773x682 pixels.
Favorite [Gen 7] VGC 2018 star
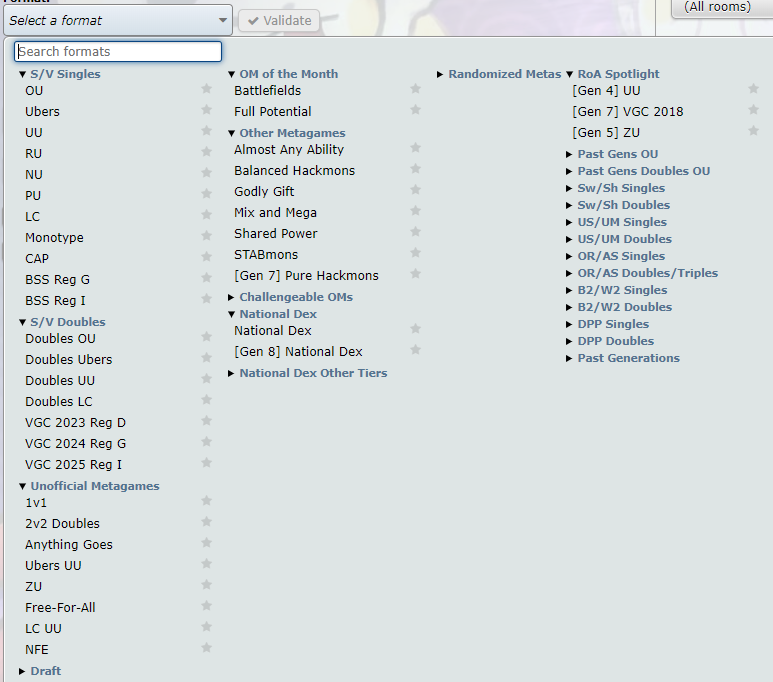point(753,109)
